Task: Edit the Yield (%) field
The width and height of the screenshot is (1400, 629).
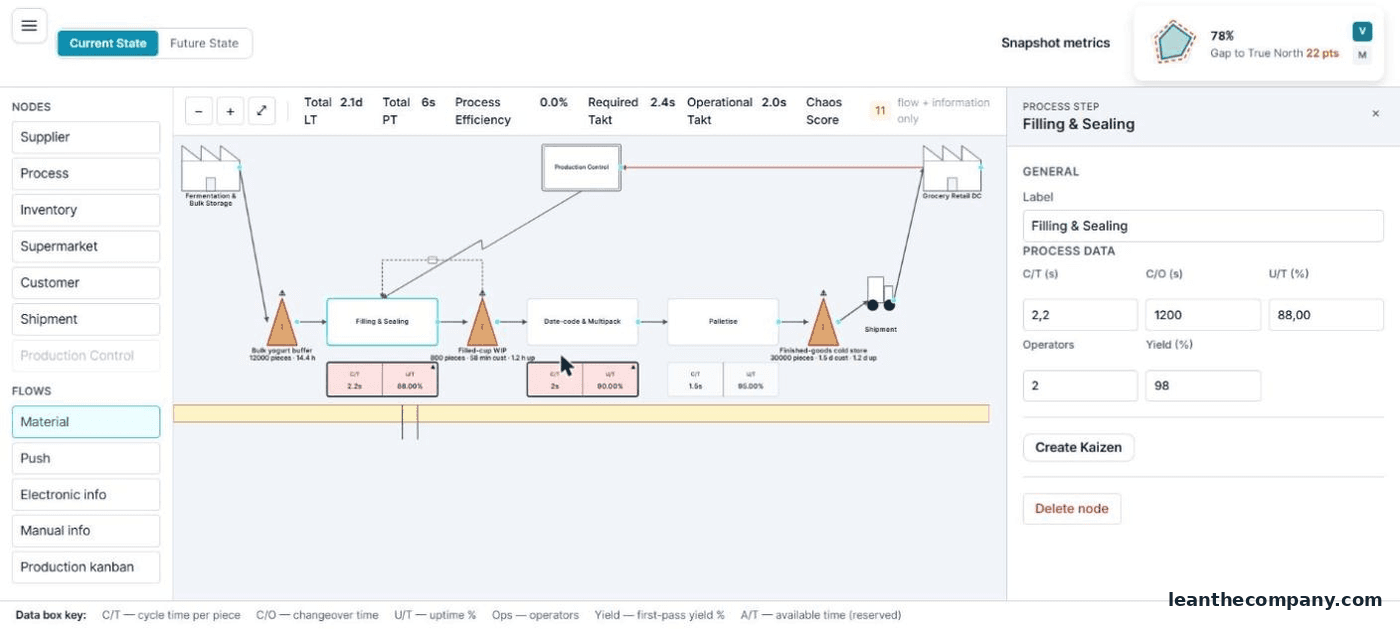Action: coord(1203,386)
